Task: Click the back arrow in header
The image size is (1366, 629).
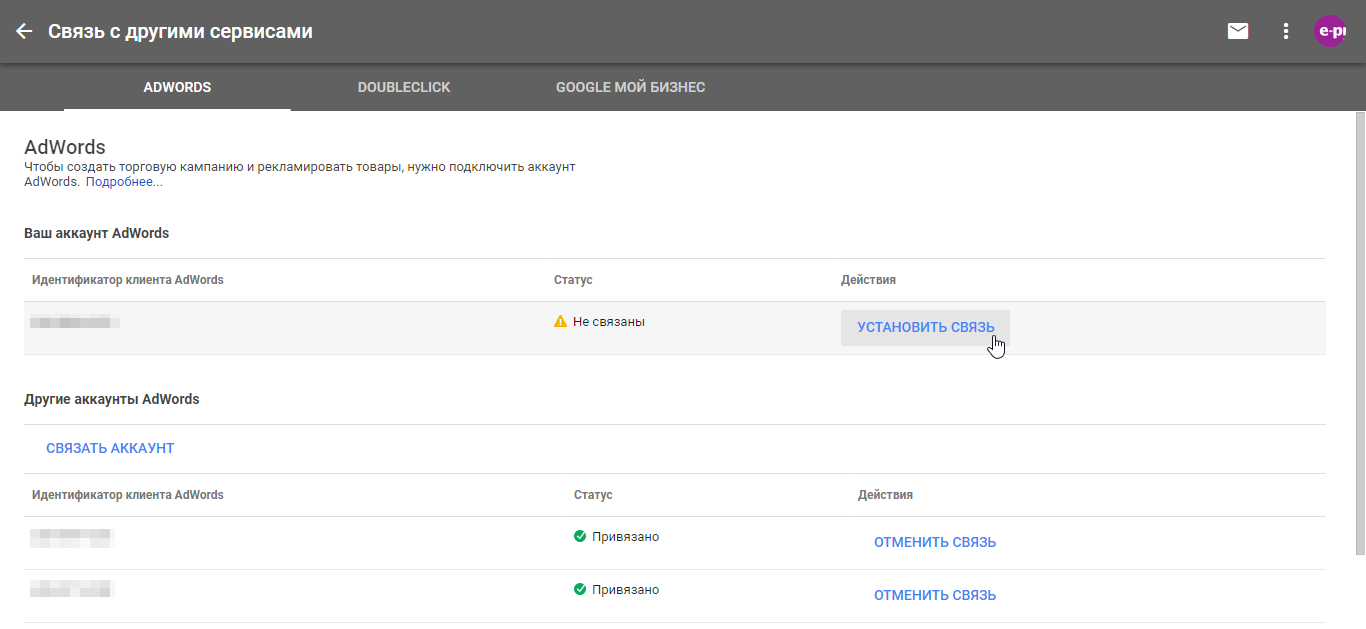Action: pos(24,31)
